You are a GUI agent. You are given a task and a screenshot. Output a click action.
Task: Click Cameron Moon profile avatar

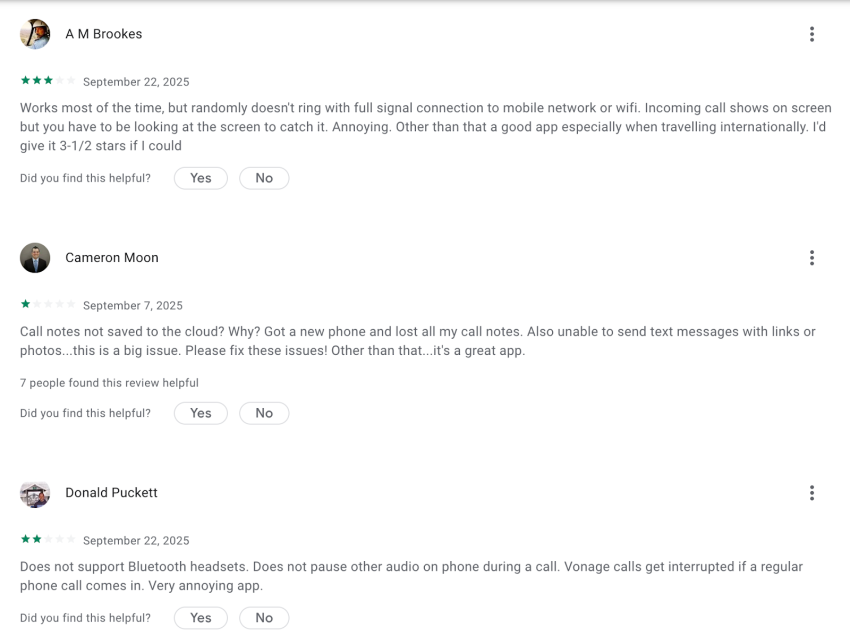35,258
